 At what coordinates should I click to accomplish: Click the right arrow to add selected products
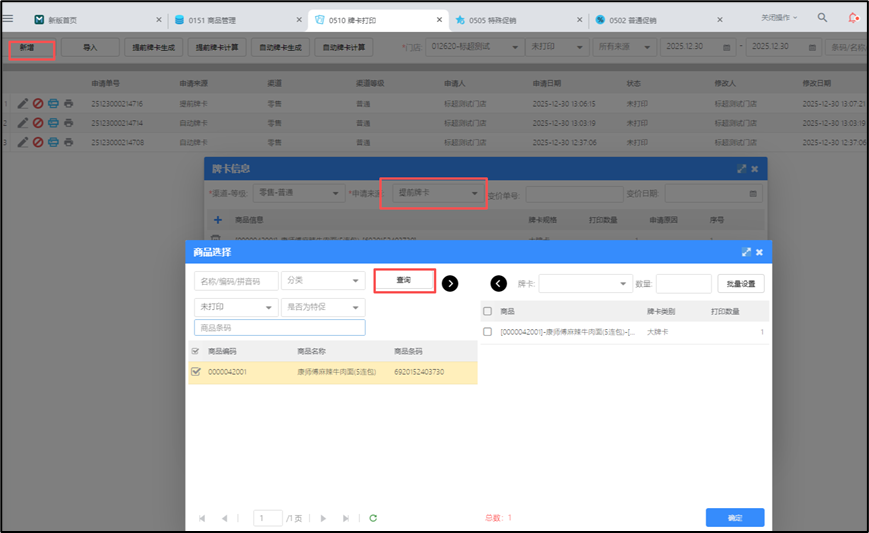450,283
